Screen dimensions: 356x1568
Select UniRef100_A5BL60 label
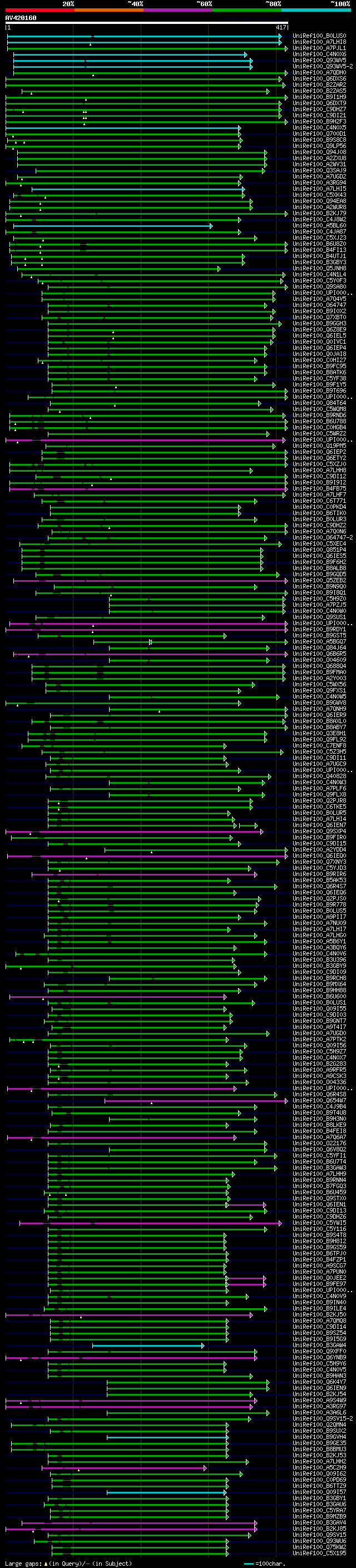pos(319,226)
